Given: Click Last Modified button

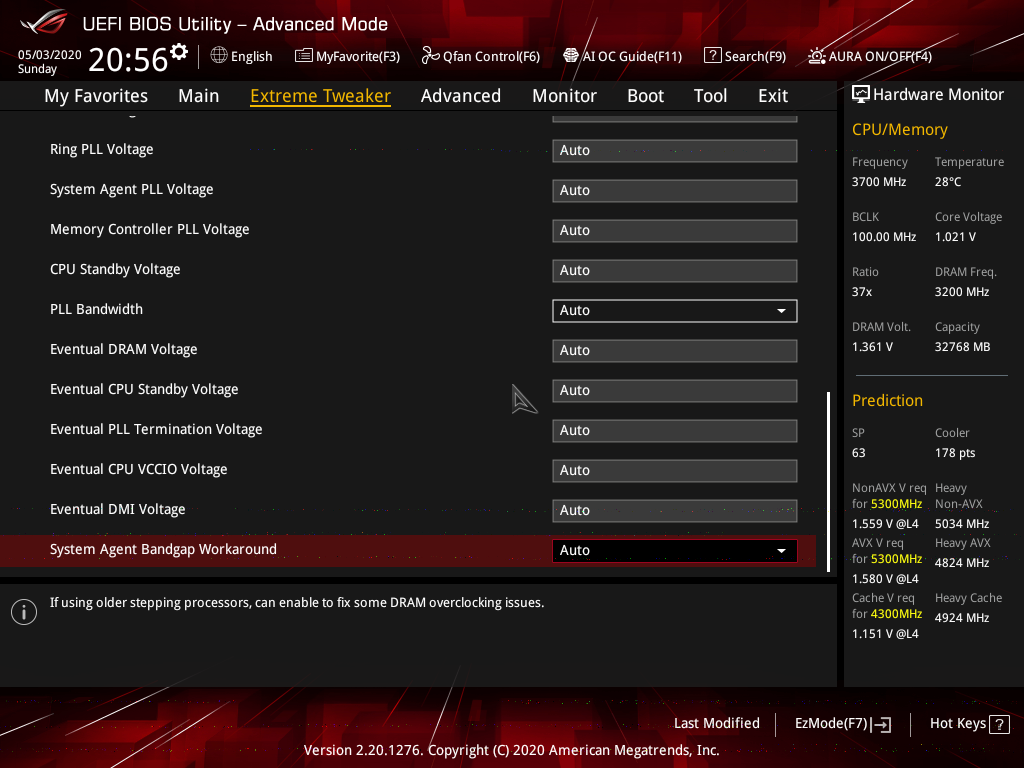Looking at the screenshot, I should click(x=716, y=724).
